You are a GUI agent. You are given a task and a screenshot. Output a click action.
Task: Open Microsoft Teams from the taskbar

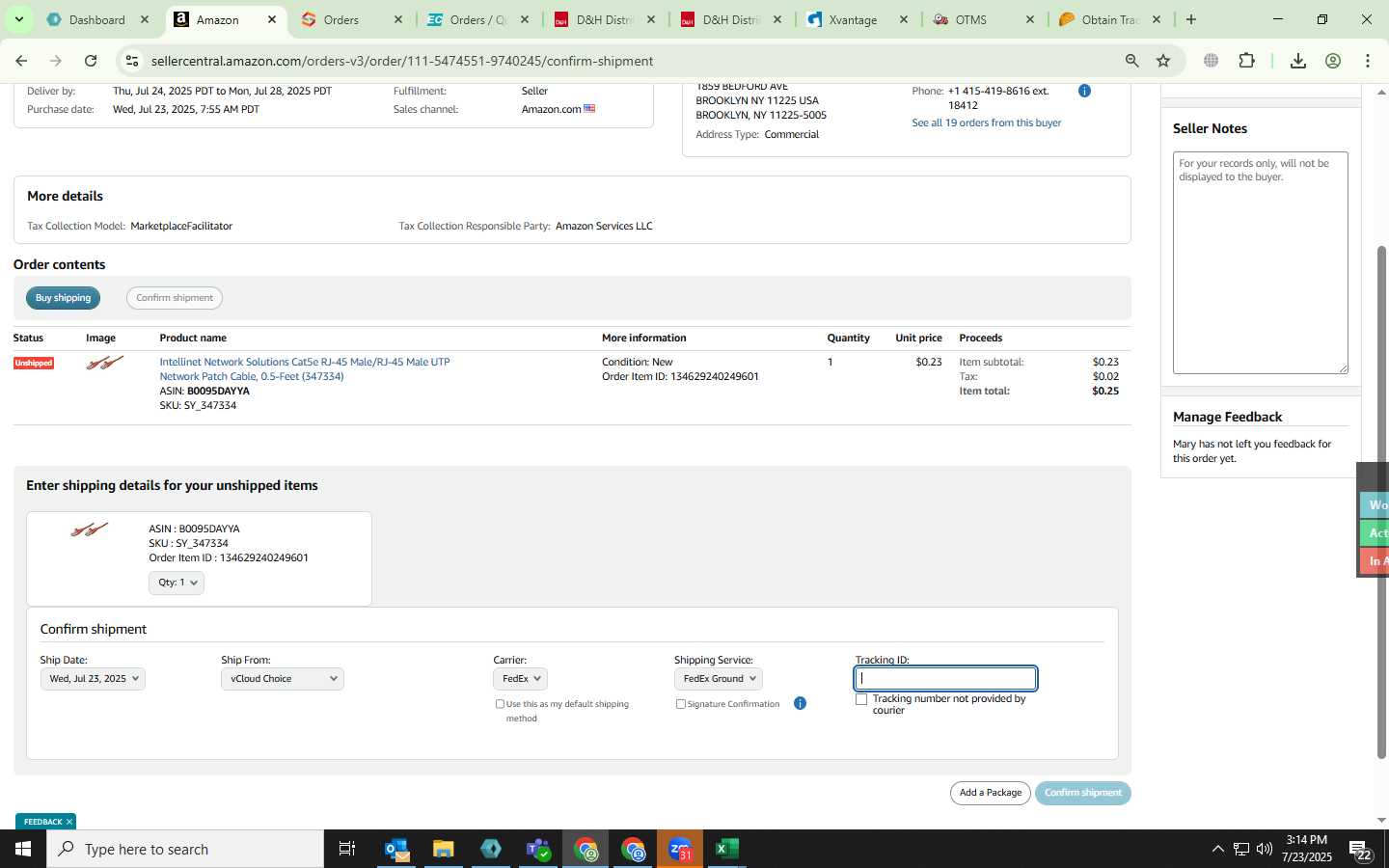pyautogui.click(x=537, y=849)
